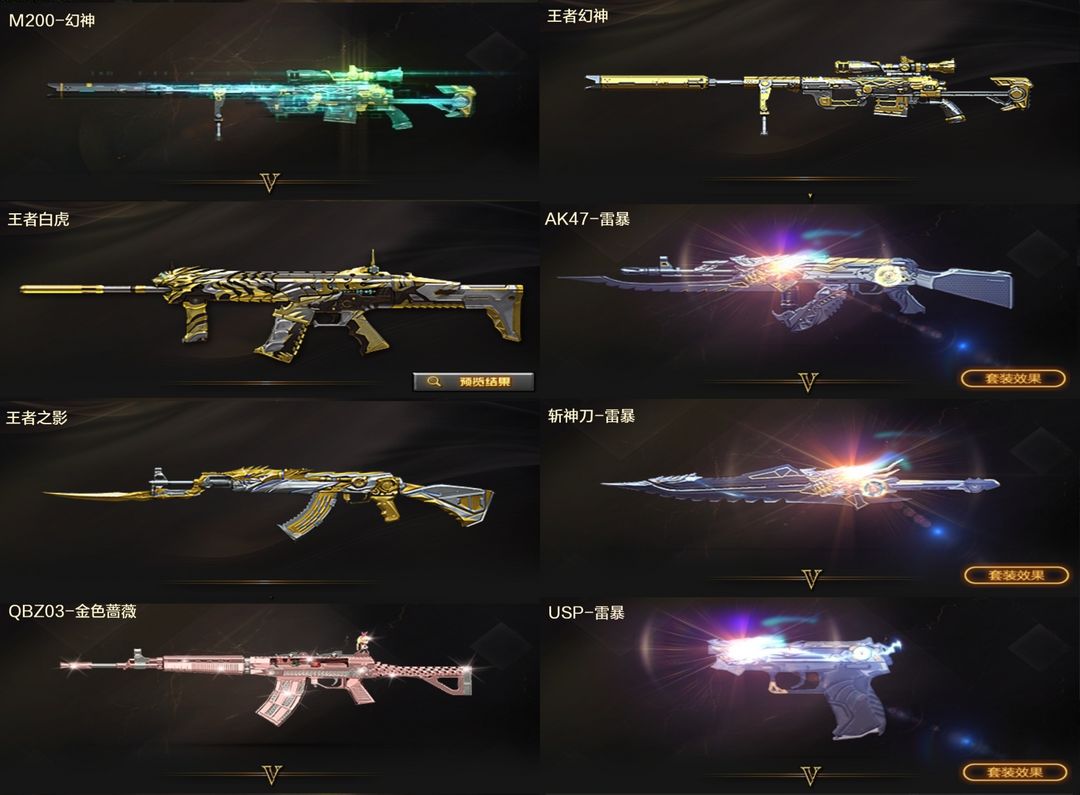Select the M200-幻神 sniper rifle image
Image resolution: width=1080 pixels, height=795 pixels.
[x=262, y=100]
